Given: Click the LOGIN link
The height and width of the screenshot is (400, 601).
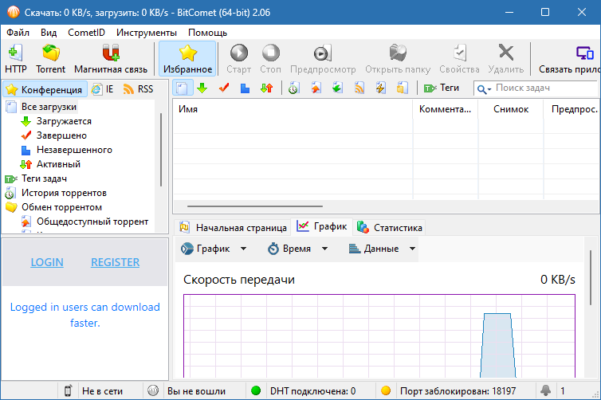Looking at the screenshot, I should coord(47,262).
